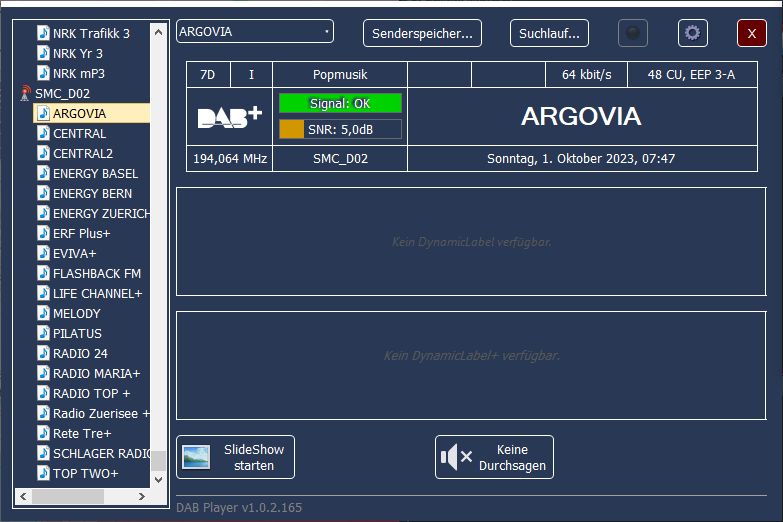Viewport: 783px width, 522px height.
Task: Click note icon beside EVIVA+
Action: (x=43, y=253)
